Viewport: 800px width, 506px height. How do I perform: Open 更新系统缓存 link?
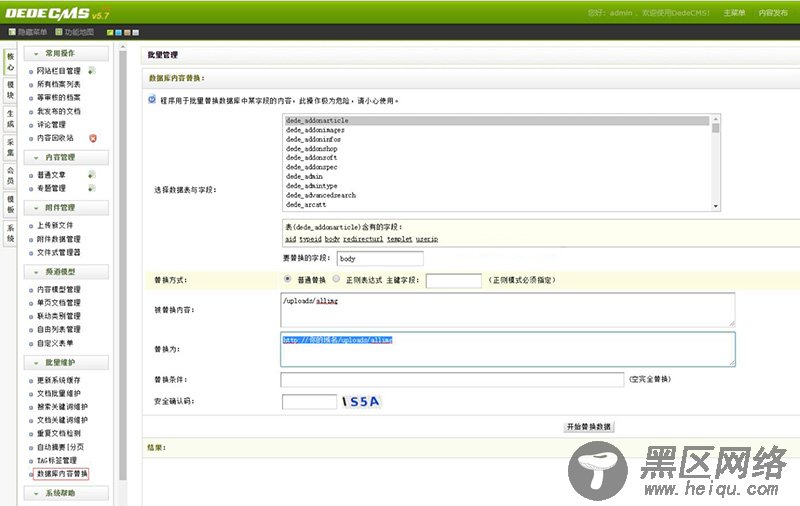click(59, 380)
